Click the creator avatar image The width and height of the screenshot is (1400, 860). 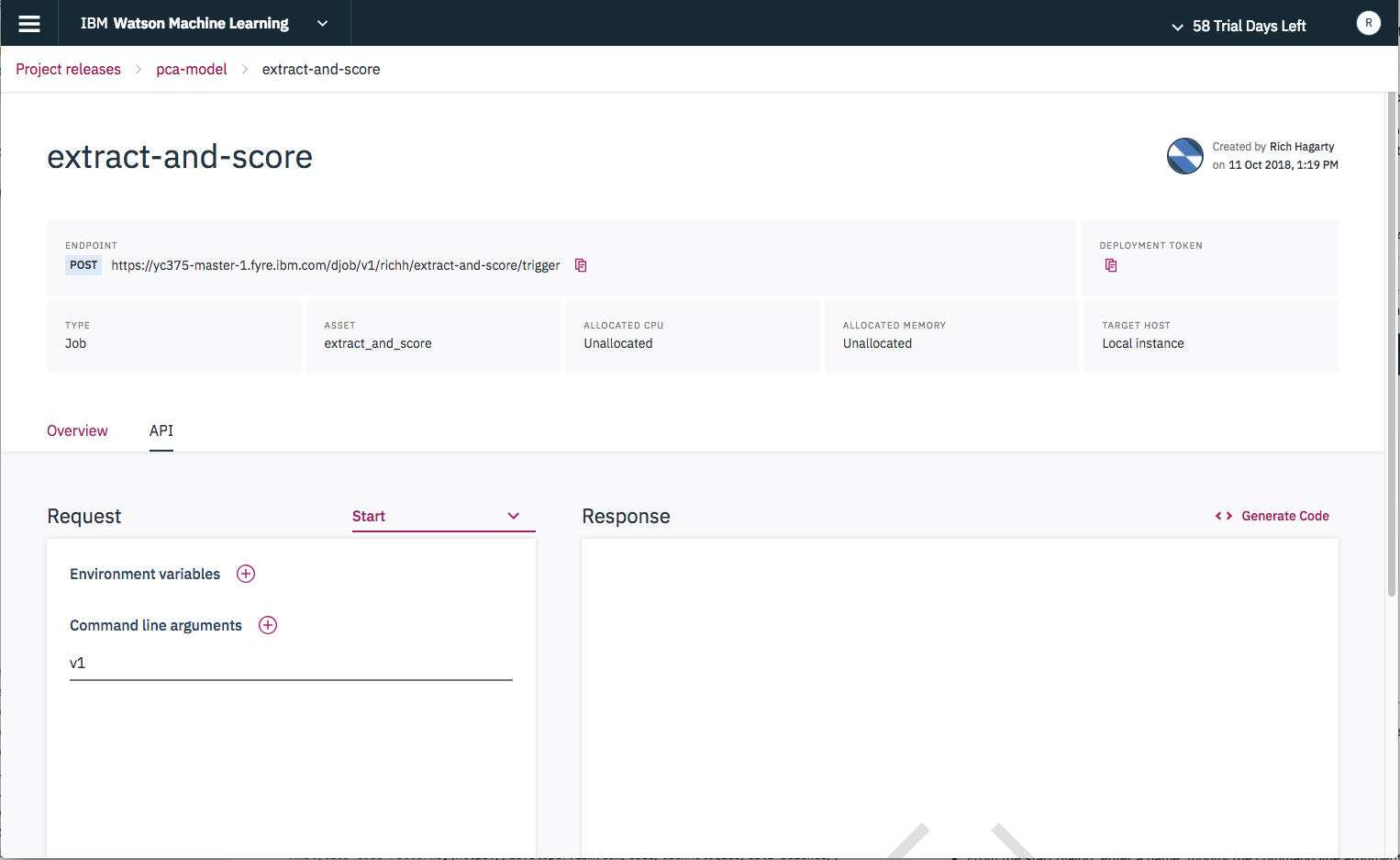(1185, 156)
